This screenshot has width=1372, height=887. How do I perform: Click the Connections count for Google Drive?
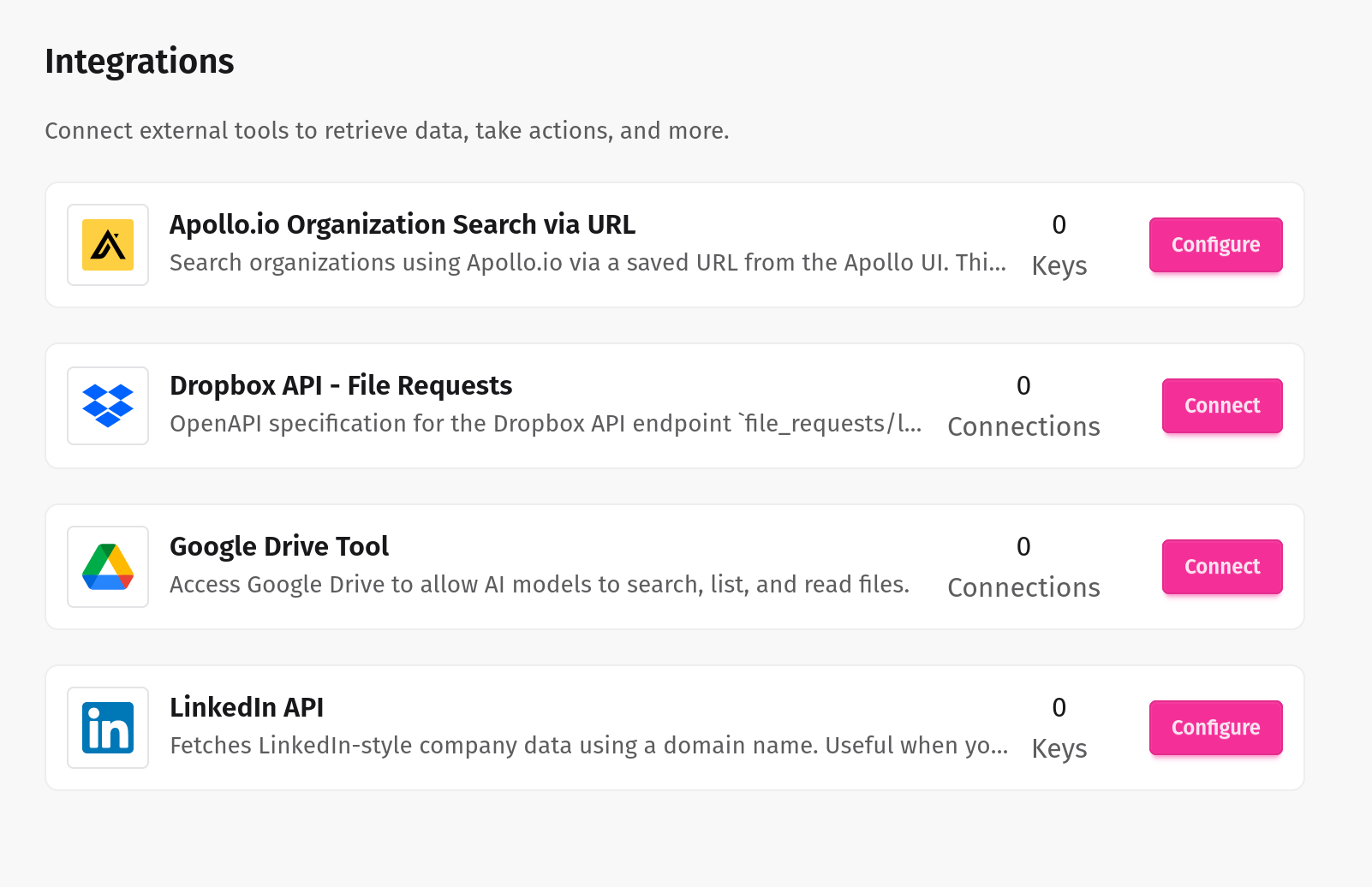(1023, 566)
